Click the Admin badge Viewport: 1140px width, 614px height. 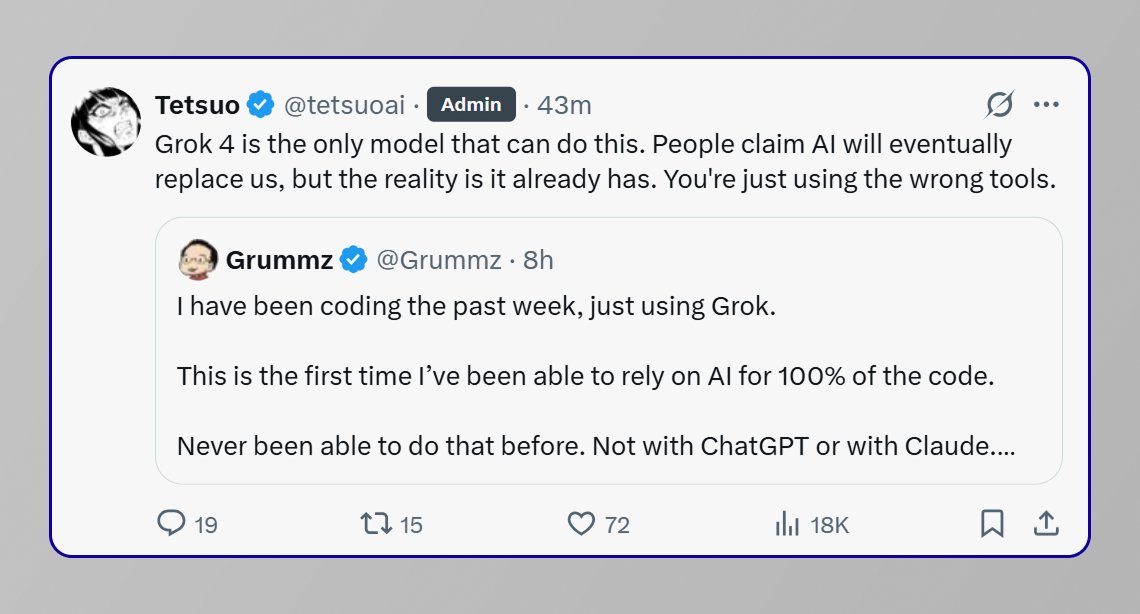point(471,104)
